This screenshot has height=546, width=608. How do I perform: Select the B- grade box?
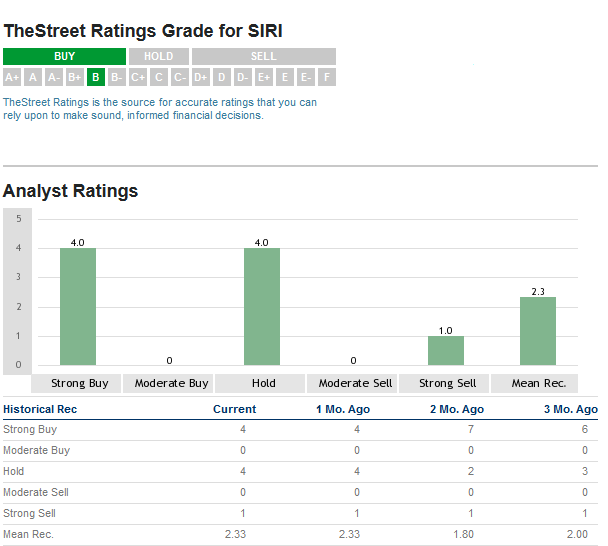pos(117,77)
